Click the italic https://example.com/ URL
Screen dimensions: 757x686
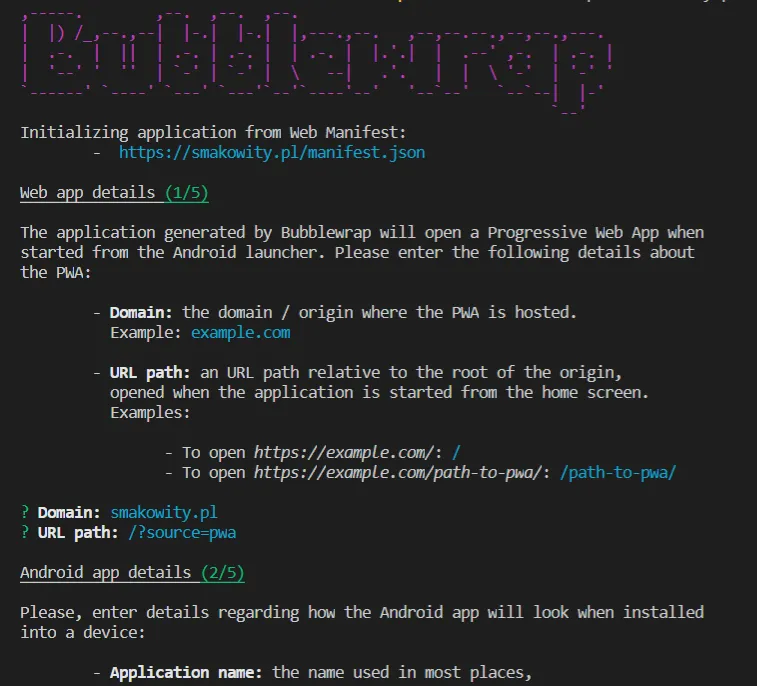tap(344, 453)
